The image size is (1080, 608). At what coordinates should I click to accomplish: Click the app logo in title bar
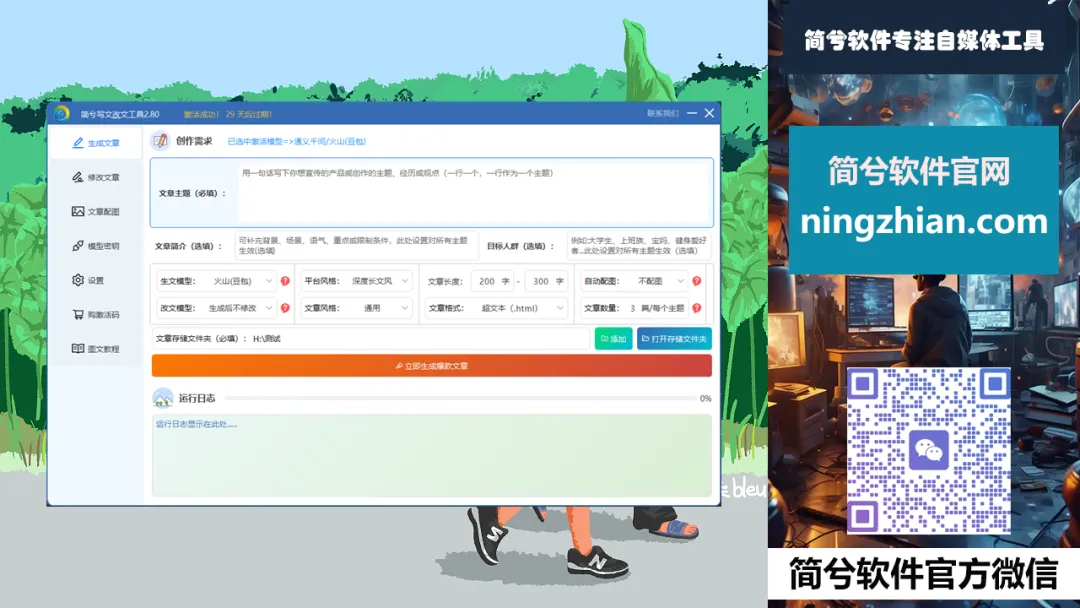(62, 114)
